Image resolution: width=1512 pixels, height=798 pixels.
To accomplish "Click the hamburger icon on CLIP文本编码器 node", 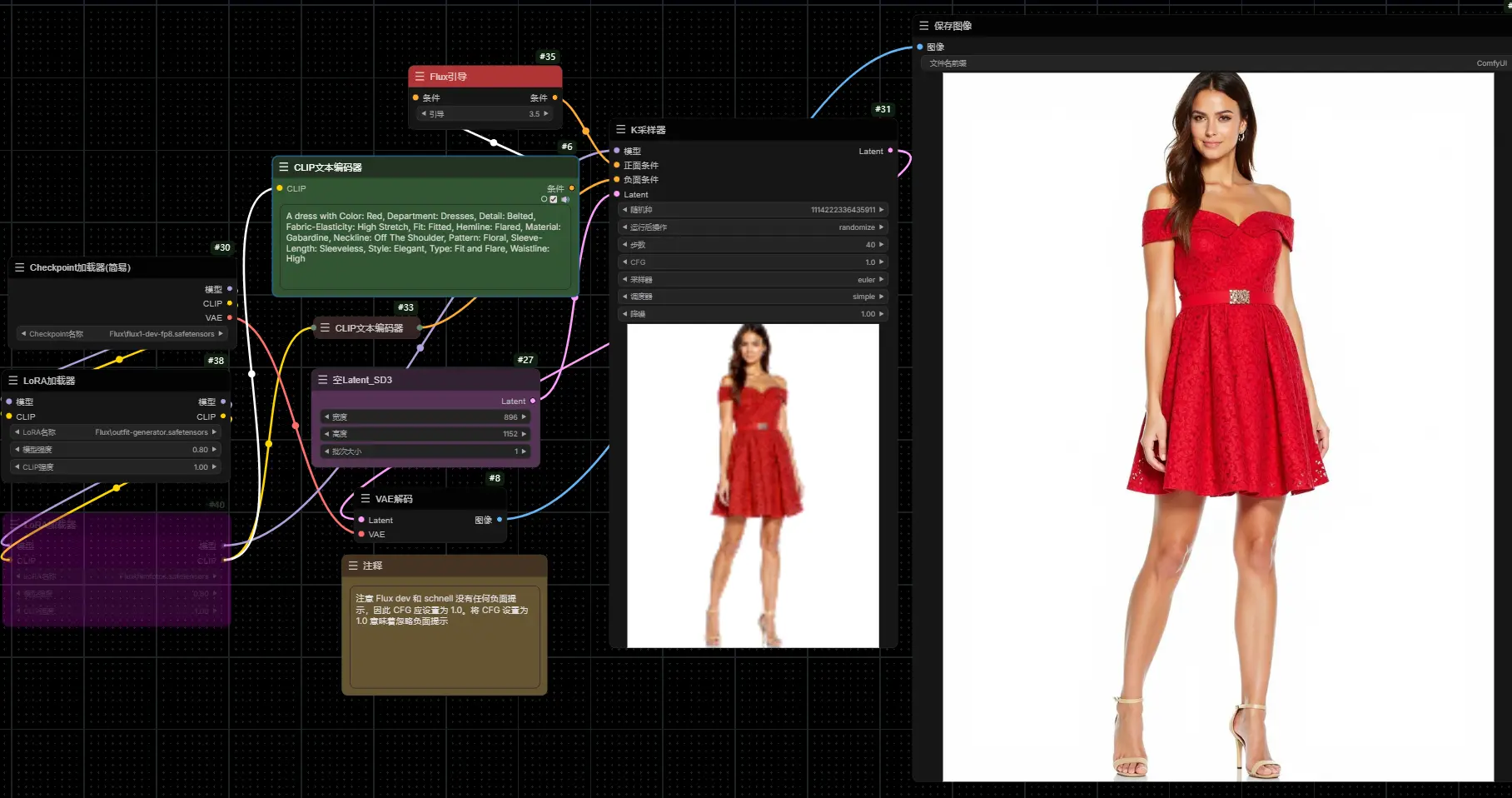I will point(283,167).
